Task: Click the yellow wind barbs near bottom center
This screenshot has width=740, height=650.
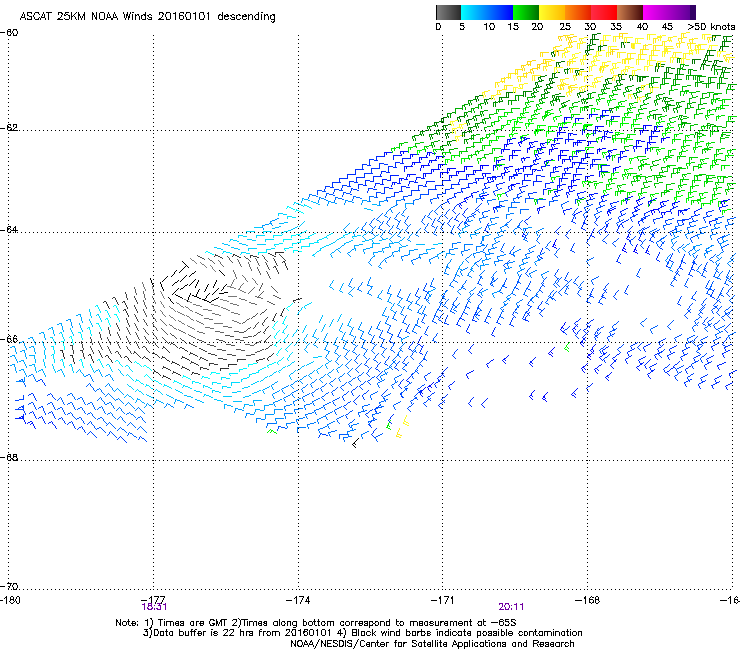Action: [x=402, y=427]
